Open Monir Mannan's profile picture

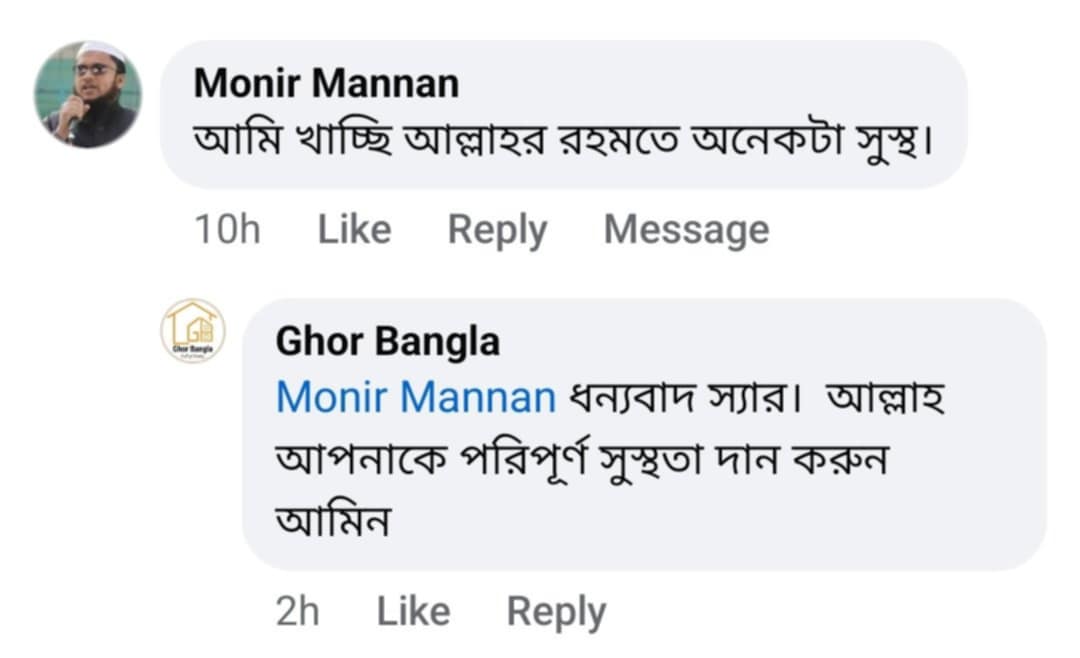[x=88, y=95]
